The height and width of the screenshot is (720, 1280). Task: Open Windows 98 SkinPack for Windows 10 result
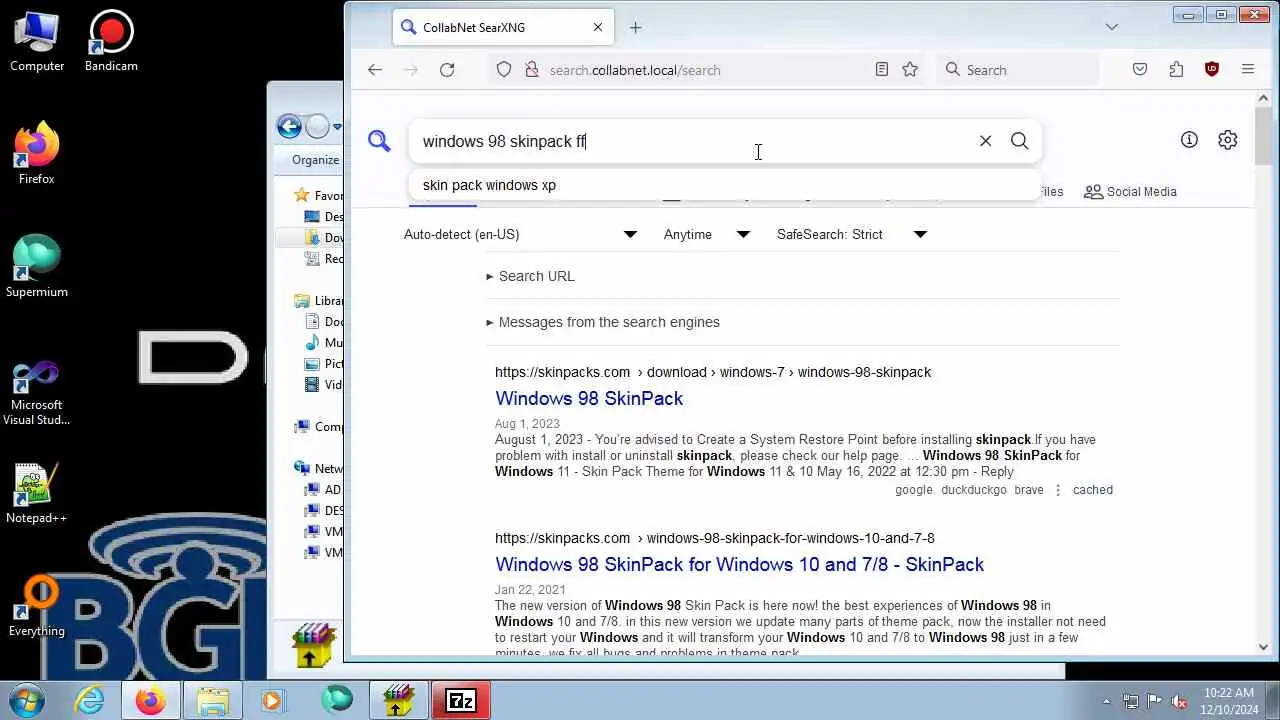pos(739,564)
